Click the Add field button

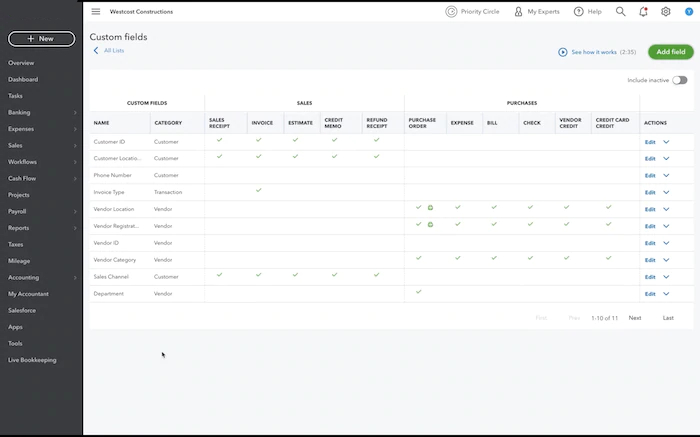(x=670, y=51)
